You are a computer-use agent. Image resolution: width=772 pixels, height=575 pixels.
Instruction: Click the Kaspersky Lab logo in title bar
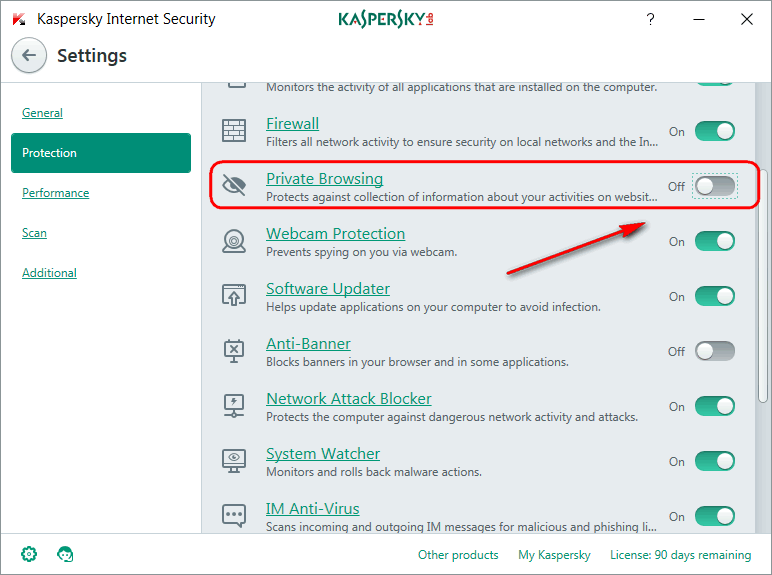click(x=386, y=19)
